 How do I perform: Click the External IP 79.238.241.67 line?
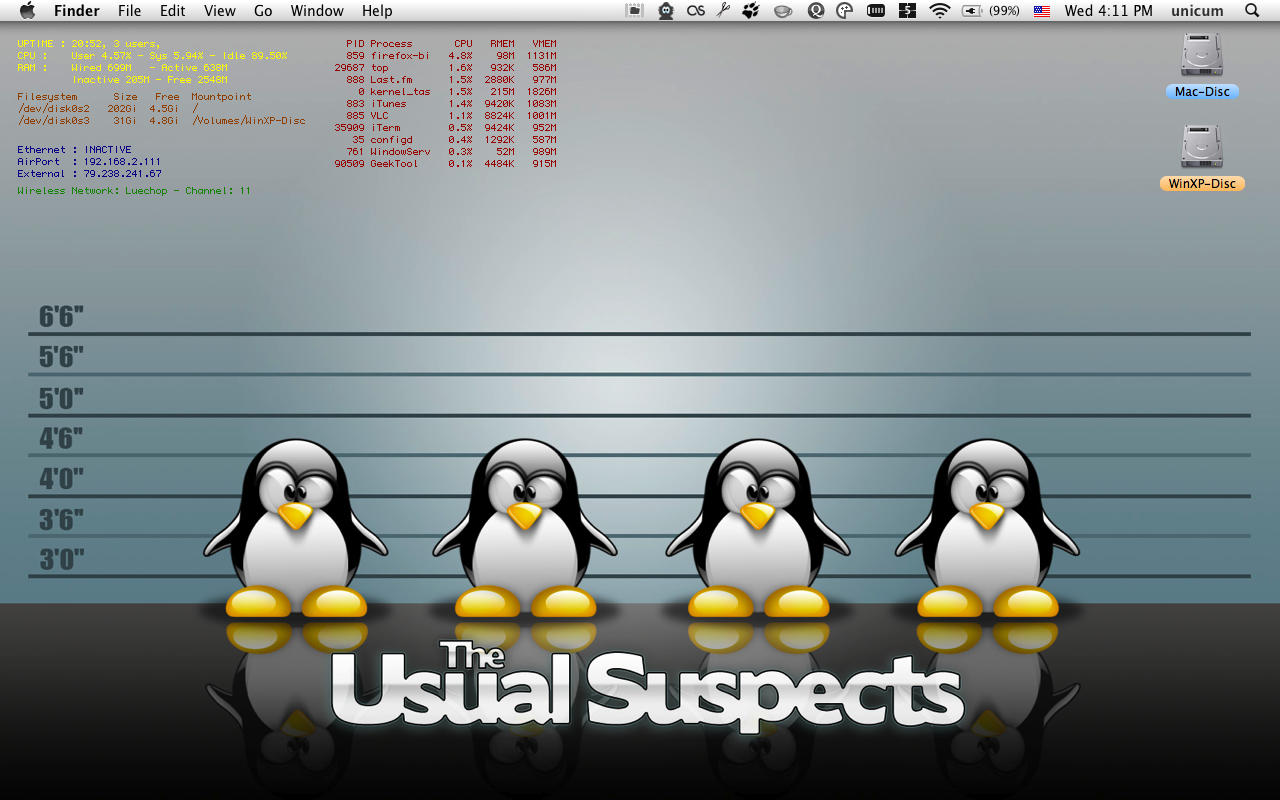pos(89,174)
